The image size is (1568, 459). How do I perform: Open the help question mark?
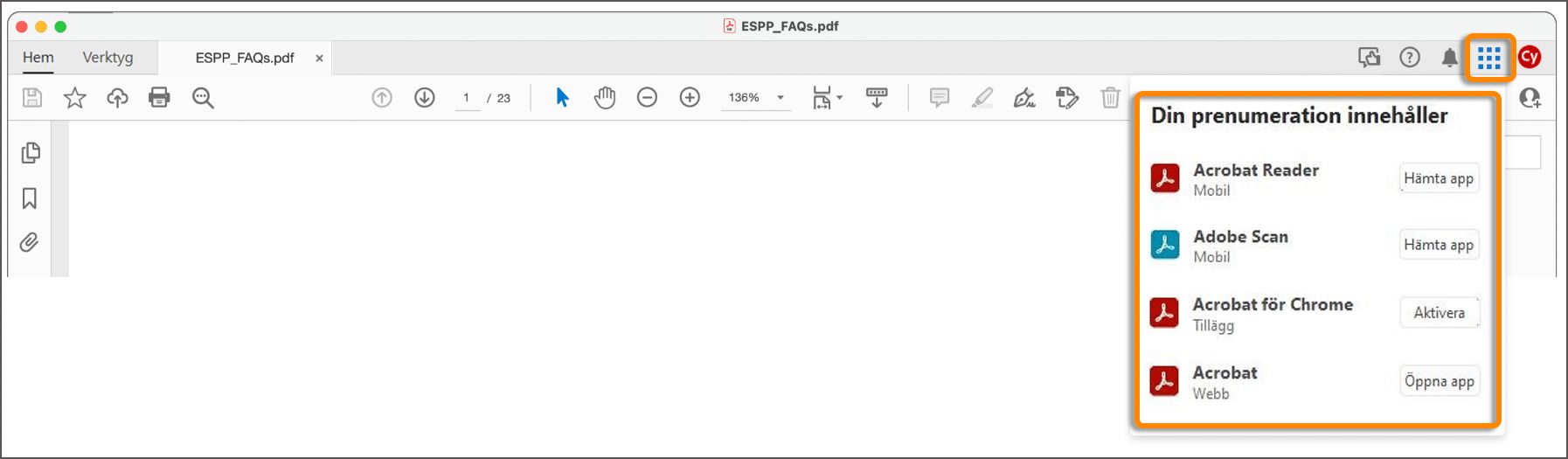[1410, 58]
